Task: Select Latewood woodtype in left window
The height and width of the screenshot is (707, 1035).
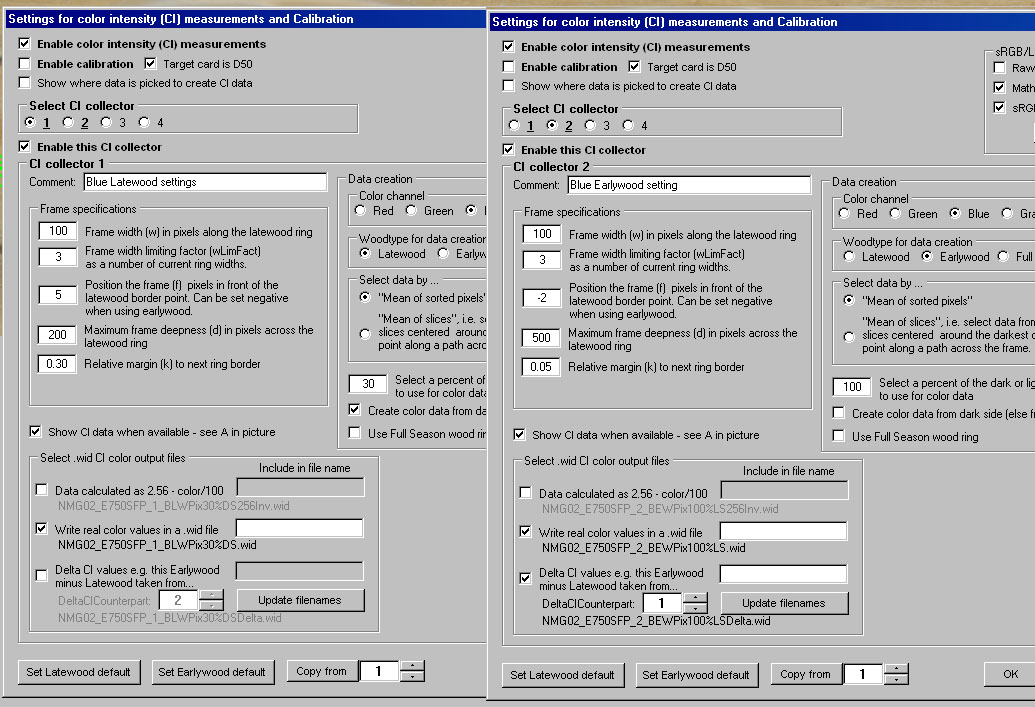Action: tap(365, 253)
